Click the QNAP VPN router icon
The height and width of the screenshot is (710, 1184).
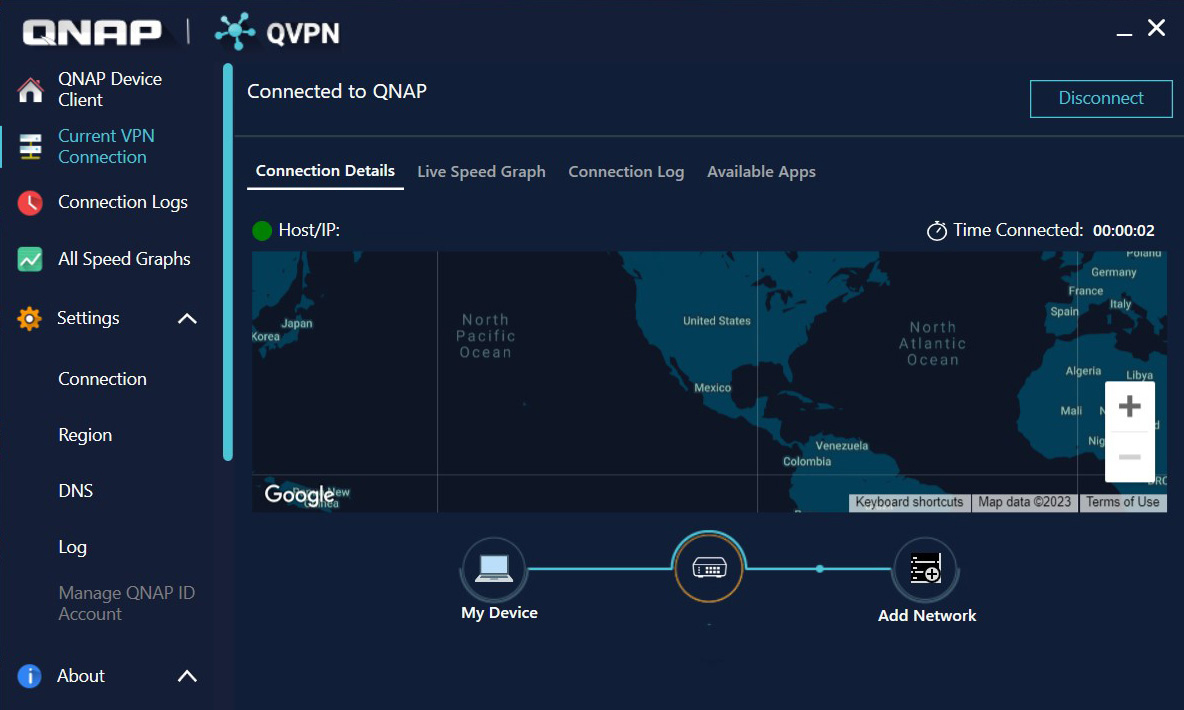point(709,567)
